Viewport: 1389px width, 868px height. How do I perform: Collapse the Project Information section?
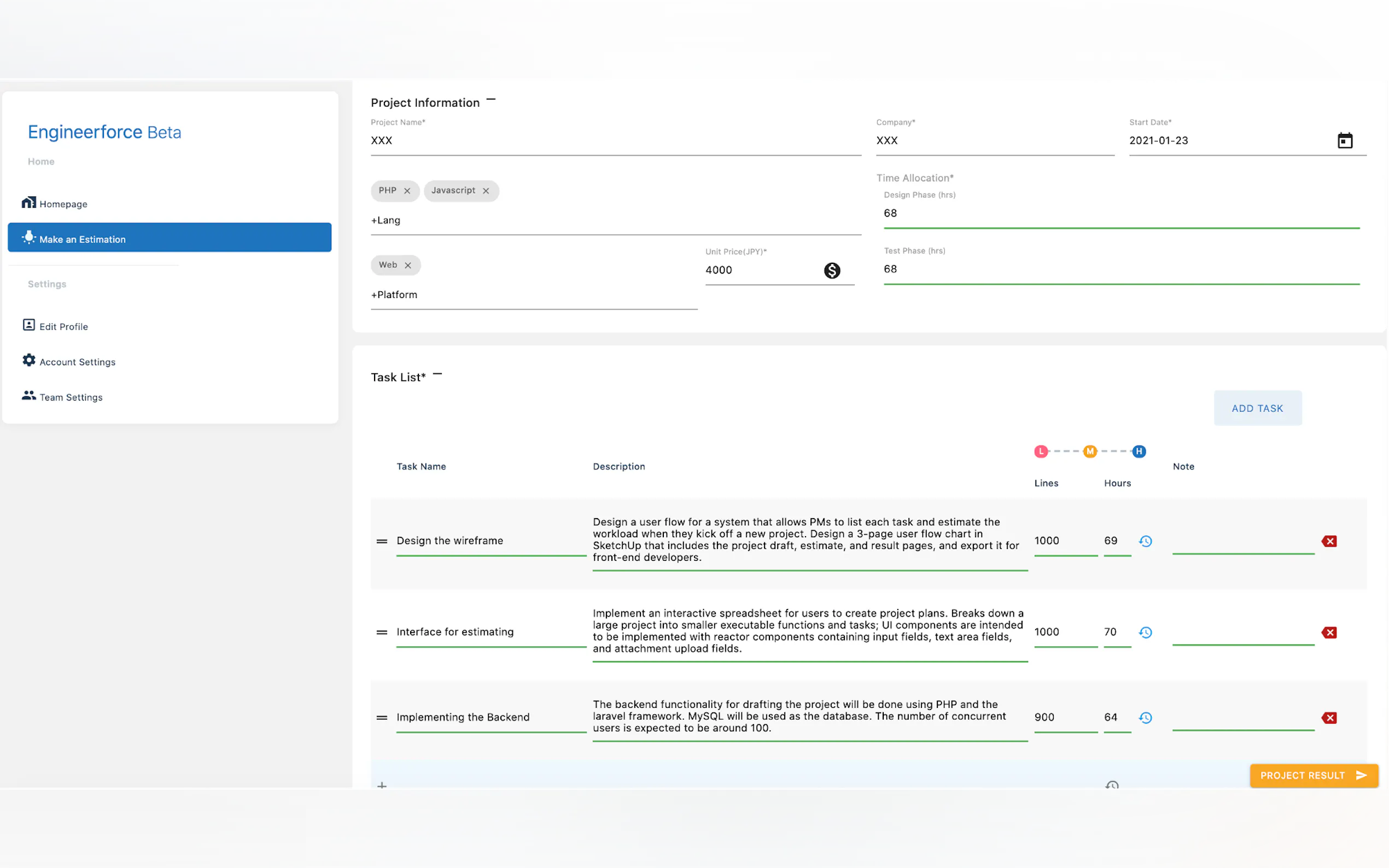pyautogui.click(x=491, y=100)
